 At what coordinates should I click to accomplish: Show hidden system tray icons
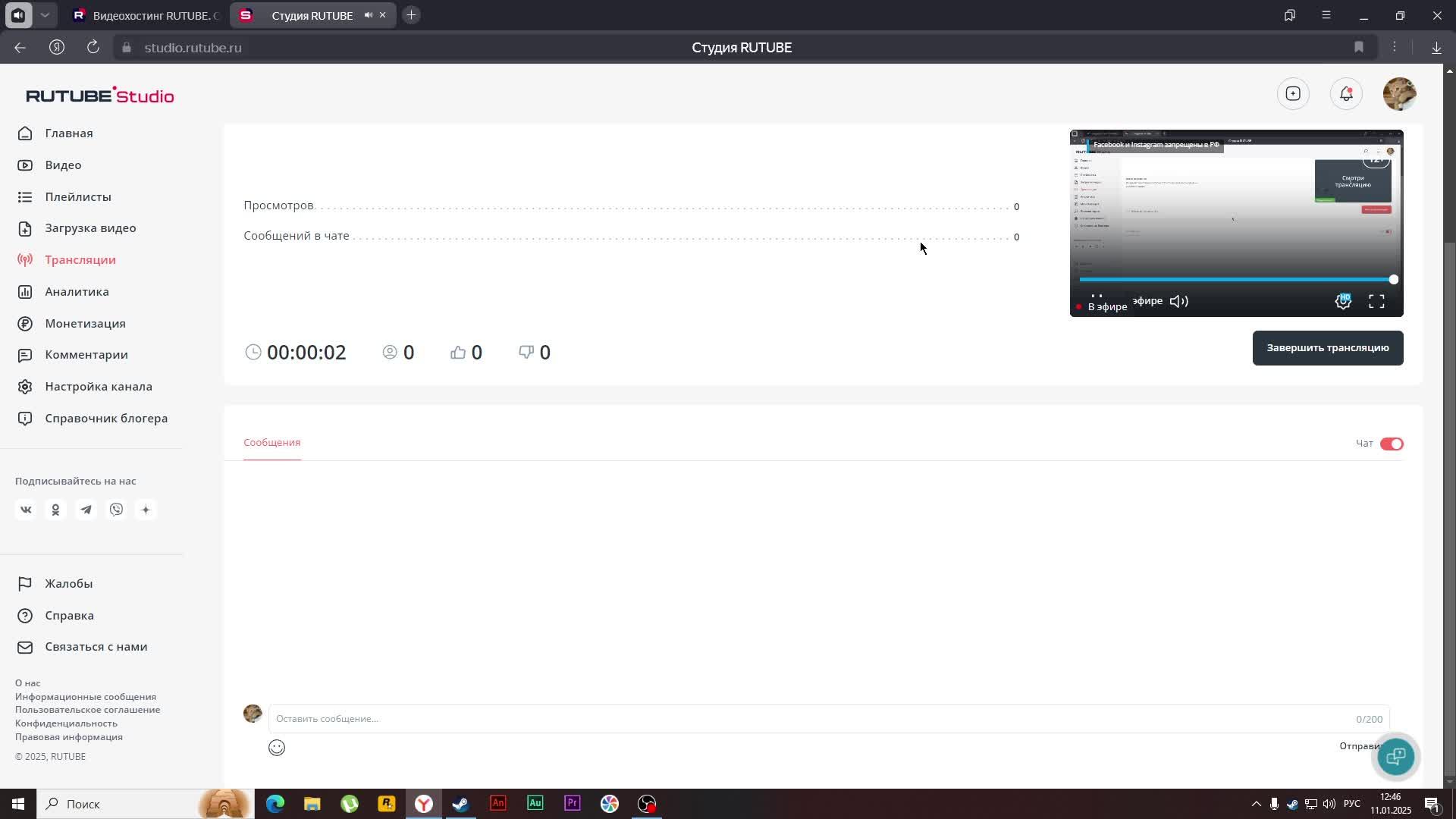click(1256, 804)
